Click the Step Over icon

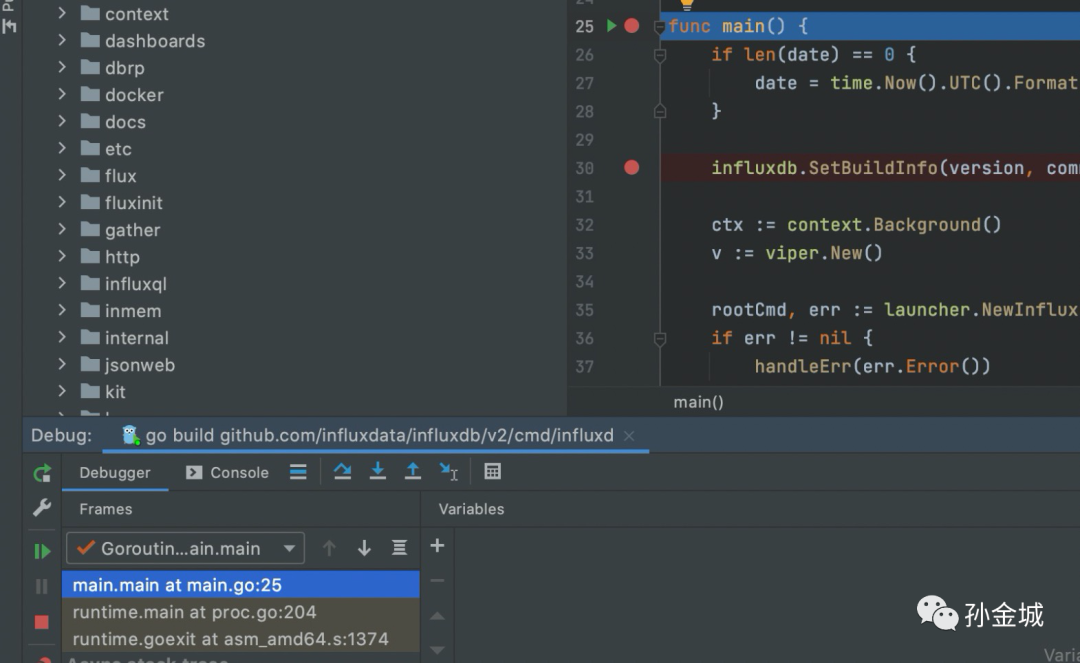coord(342,472)
